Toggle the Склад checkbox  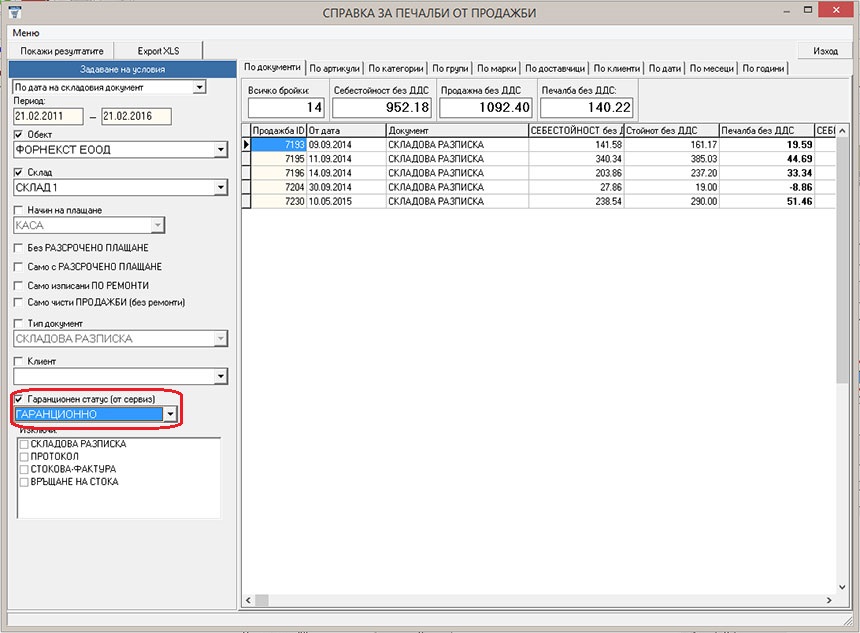(19, 172)
